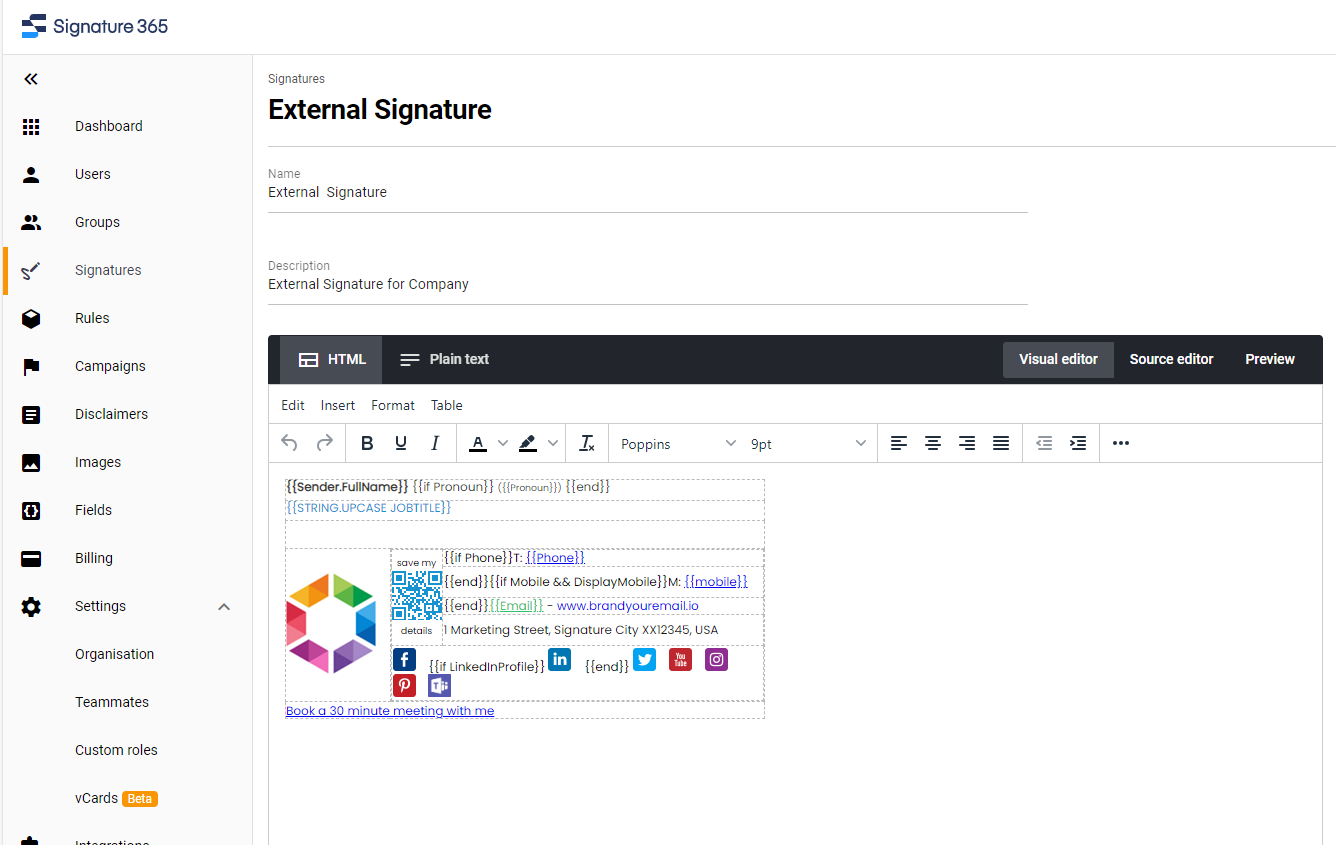Click the Bold formatting icon
Viewport: 1336px width, 845px height.
coord(367,443)
